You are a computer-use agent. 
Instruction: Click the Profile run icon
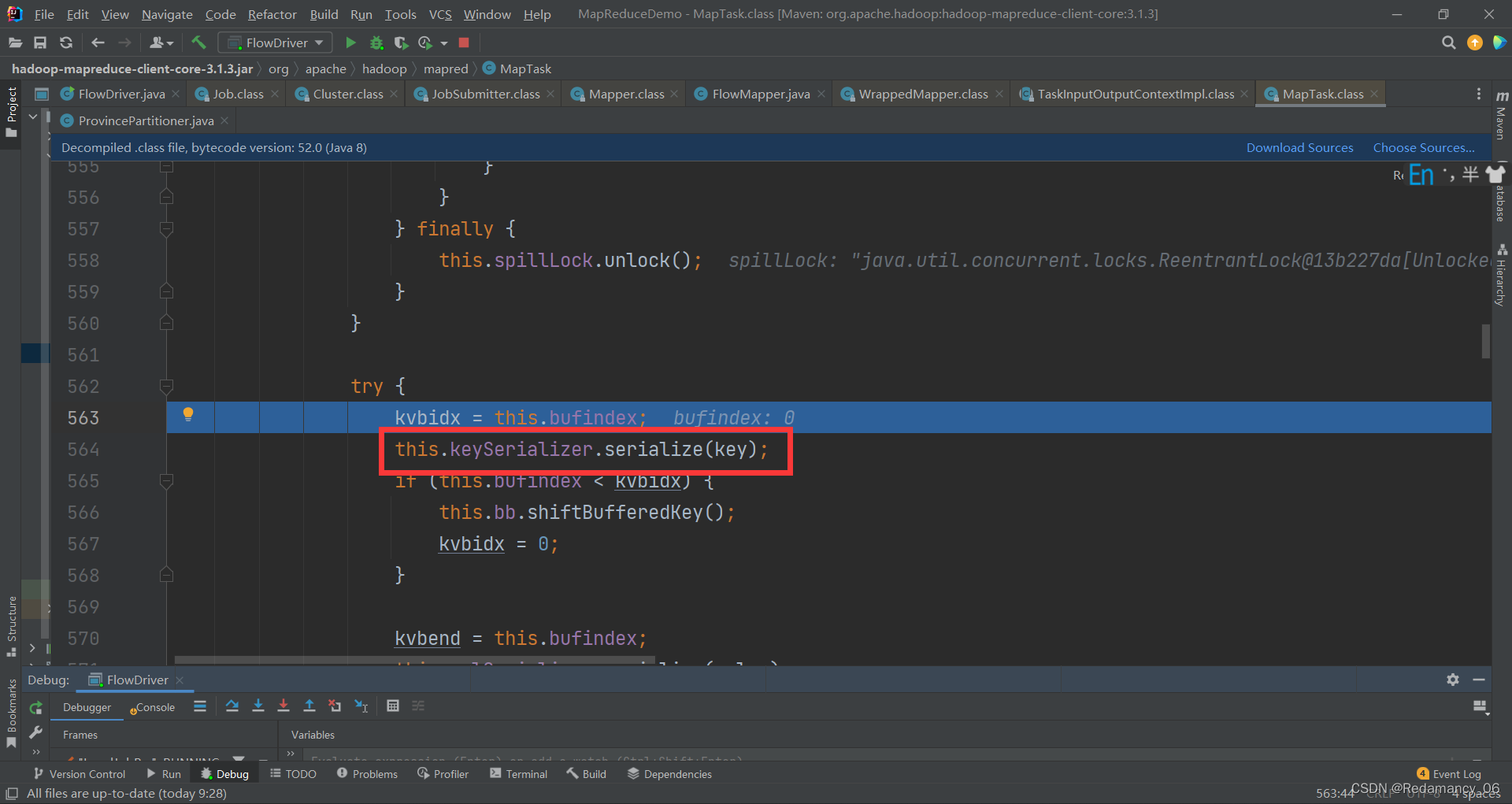click(x=425, y=43)
